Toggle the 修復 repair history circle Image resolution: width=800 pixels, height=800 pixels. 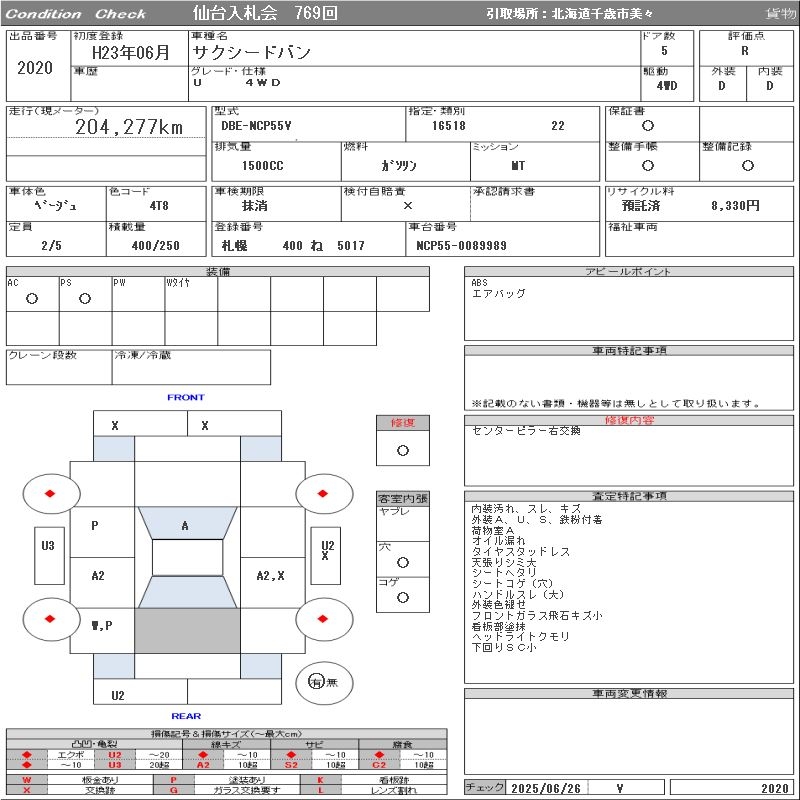tap(403, 450)
